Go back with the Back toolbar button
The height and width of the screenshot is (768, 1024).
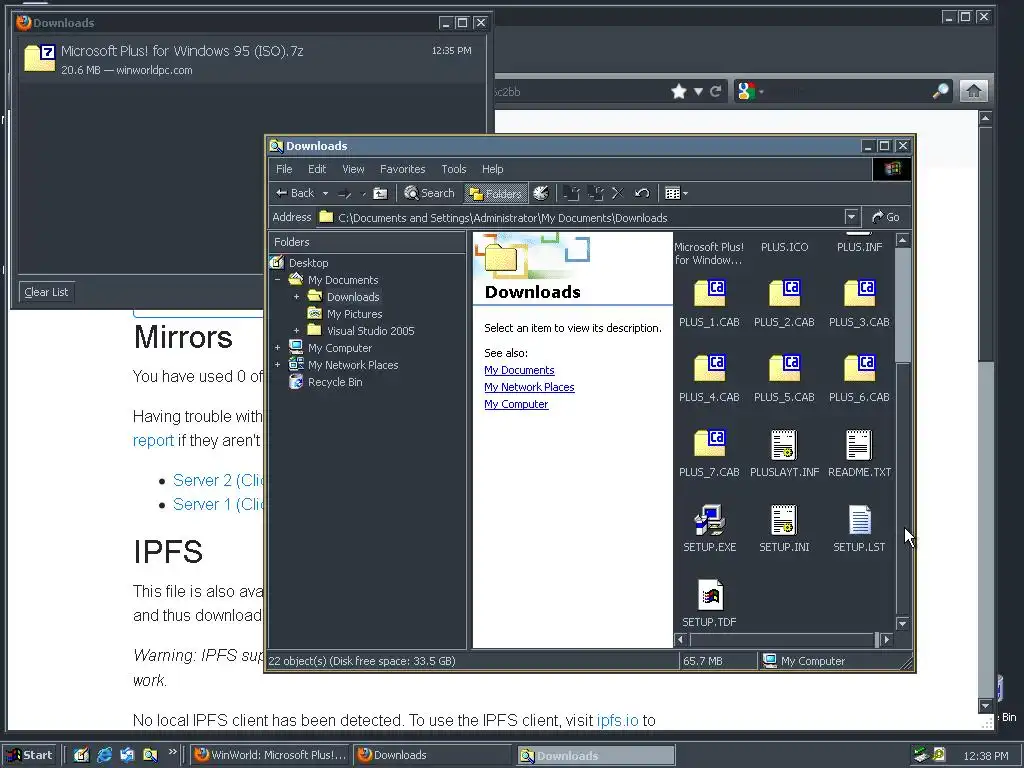point(295,193)
